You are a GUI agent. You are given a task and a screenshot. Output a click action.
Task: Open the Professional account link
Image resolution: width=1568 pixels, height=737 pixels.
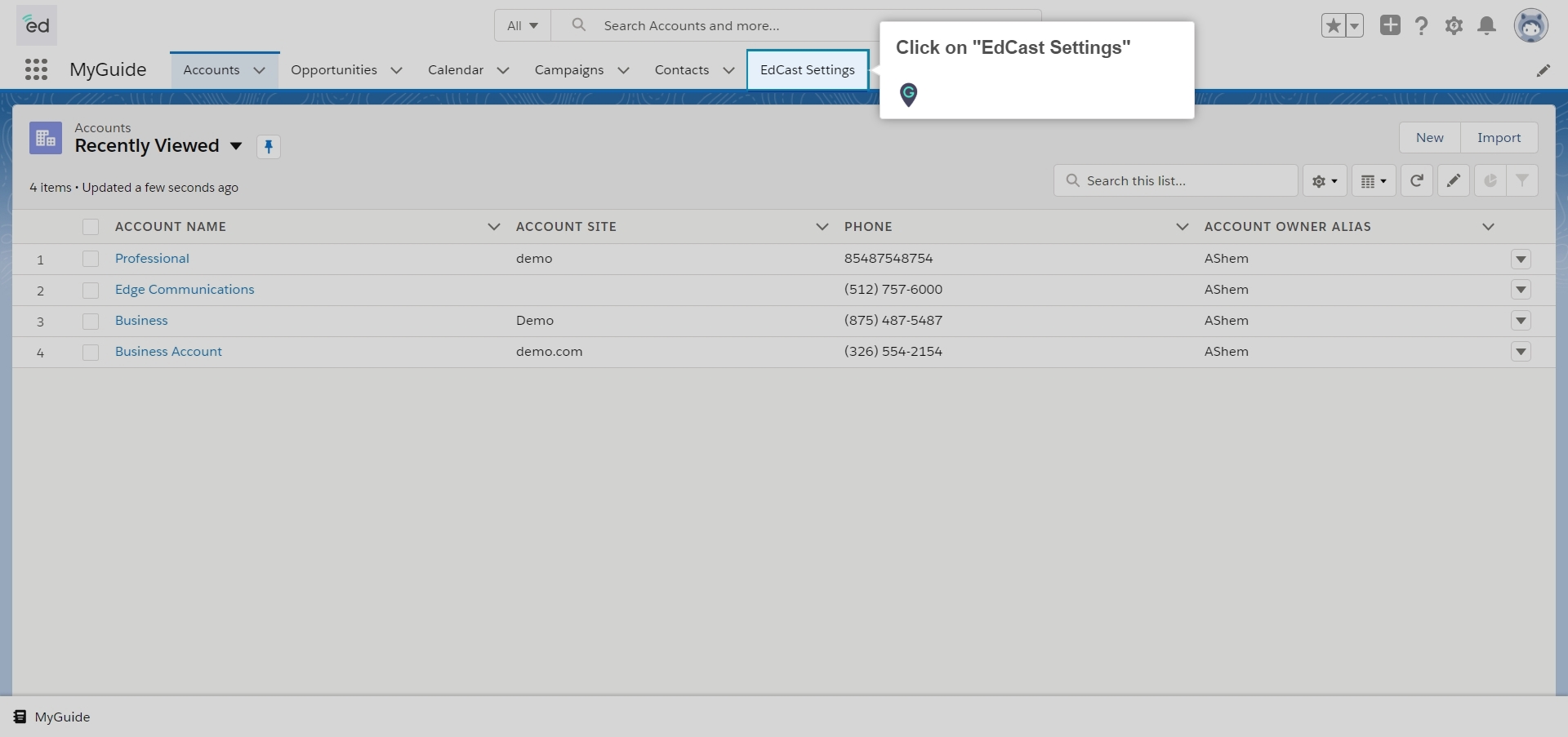point(152,259)
